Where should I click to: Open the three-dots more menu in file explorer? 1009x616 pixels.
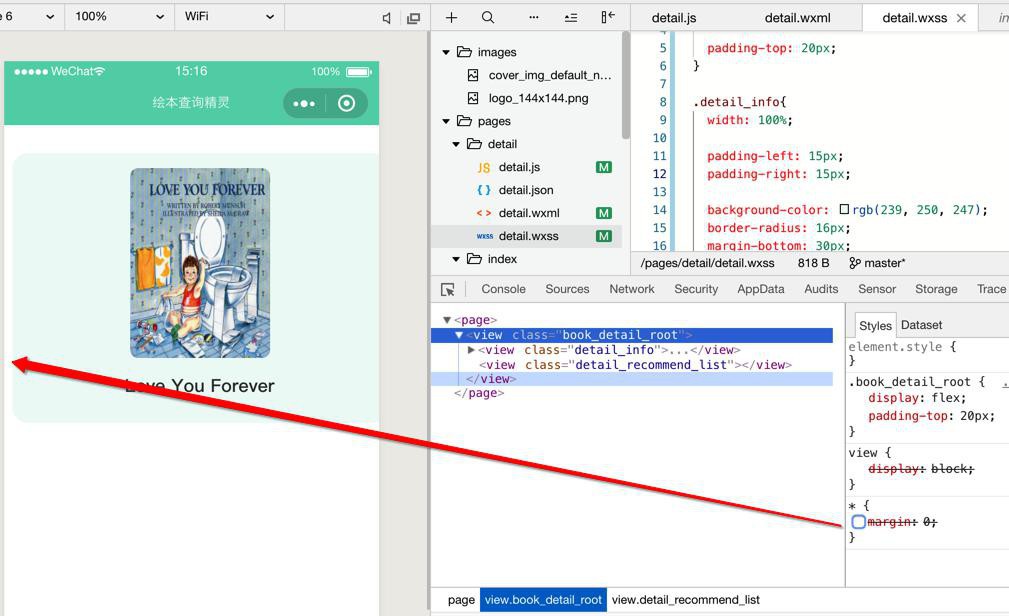[x=533, y=17]
